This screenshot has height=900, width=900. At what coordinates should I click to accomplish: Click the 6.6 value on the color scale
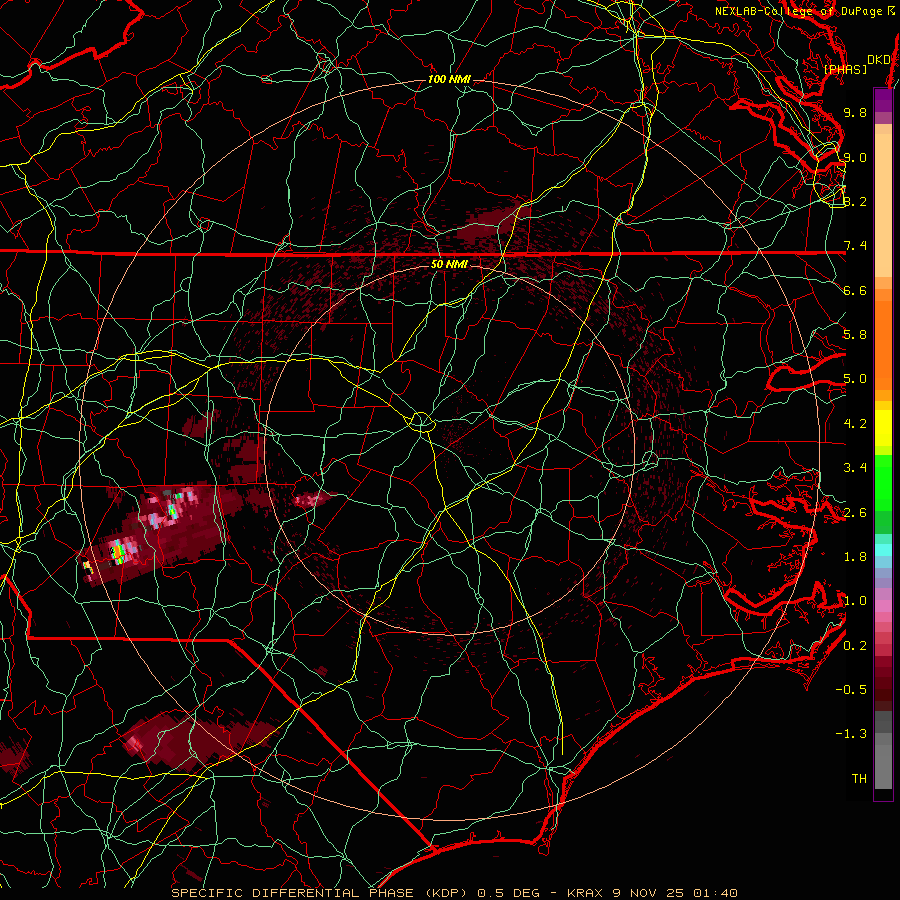coord(855,290)
